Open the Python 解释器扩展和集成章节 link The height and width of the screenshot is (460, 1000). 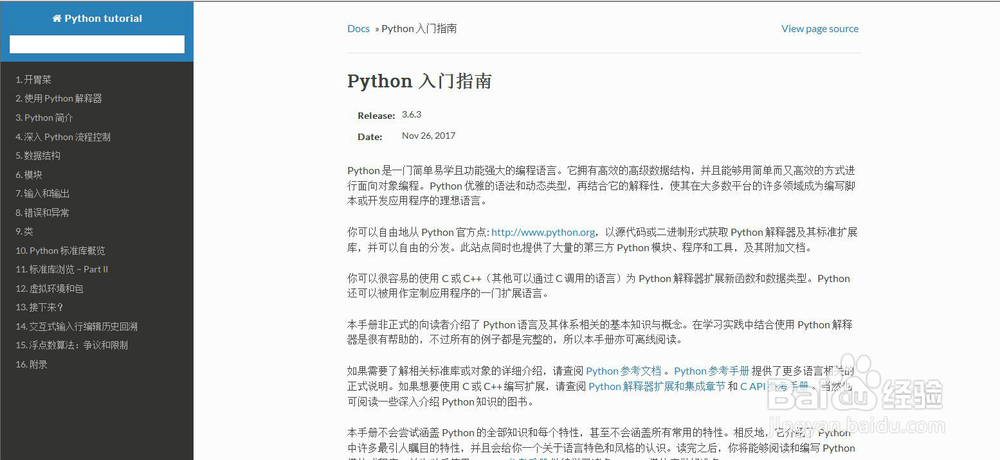coord(656,386)
